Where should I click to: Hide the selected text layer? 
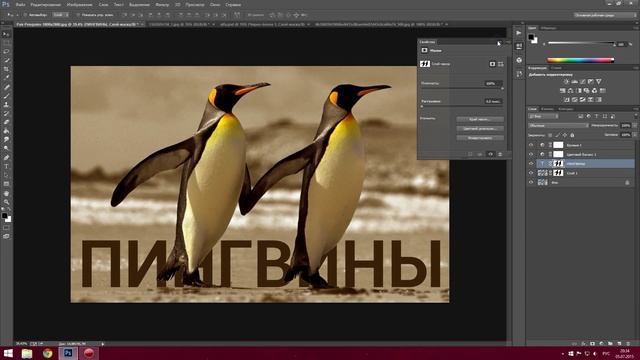531,164
